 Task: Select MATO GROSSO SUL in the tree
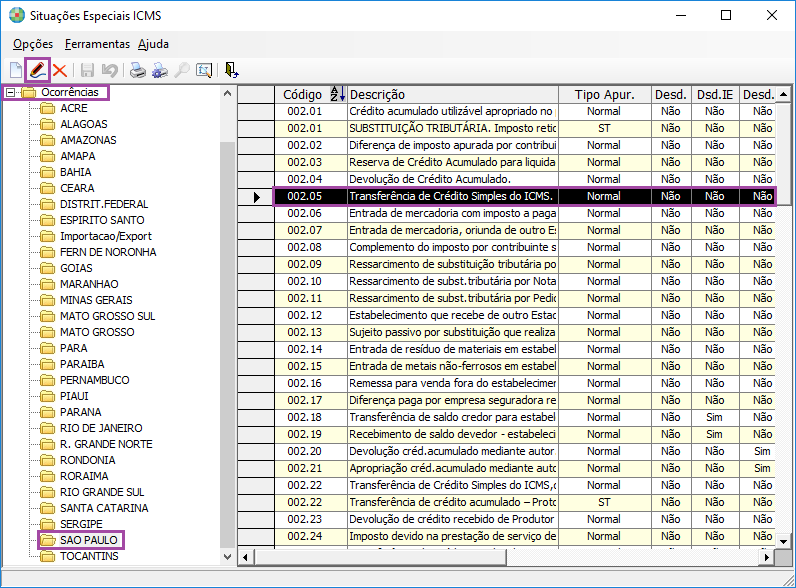click(x=108, y=316)
